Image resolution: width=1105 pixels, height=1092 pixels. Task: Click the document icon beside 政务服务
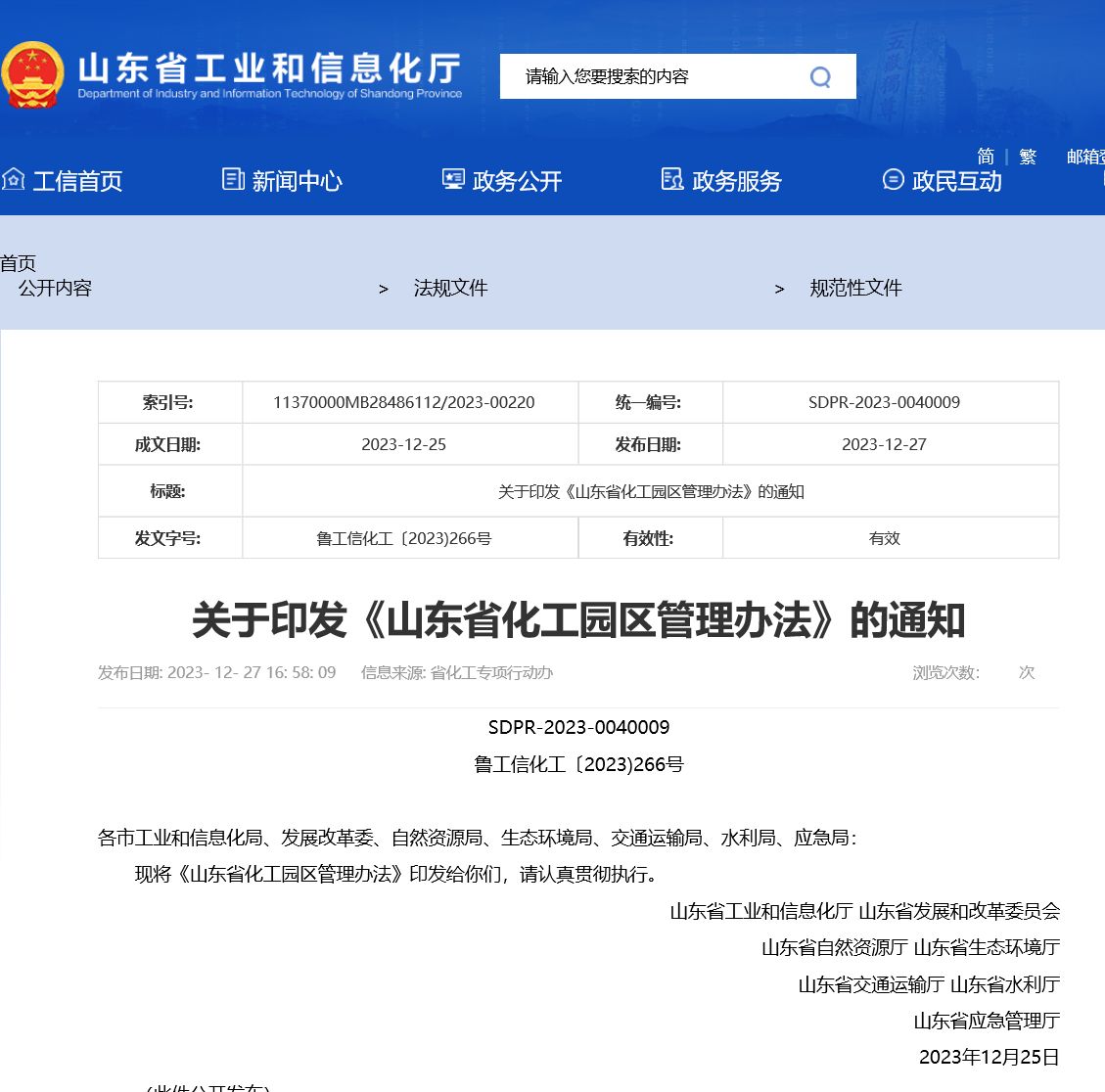click(672, 179)
